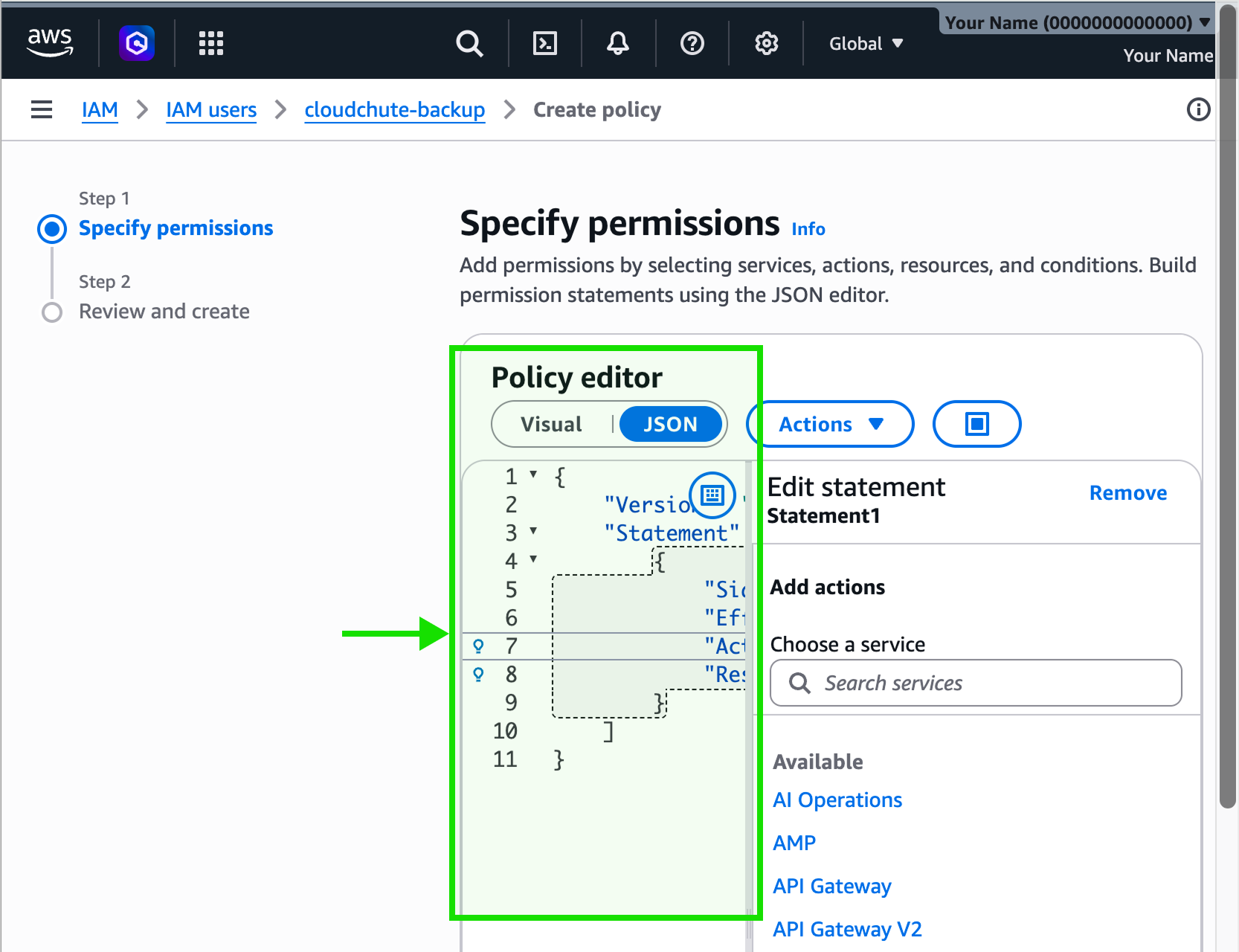
Task: Open the settings gear in the top bar
Action: tap(767, 43)
